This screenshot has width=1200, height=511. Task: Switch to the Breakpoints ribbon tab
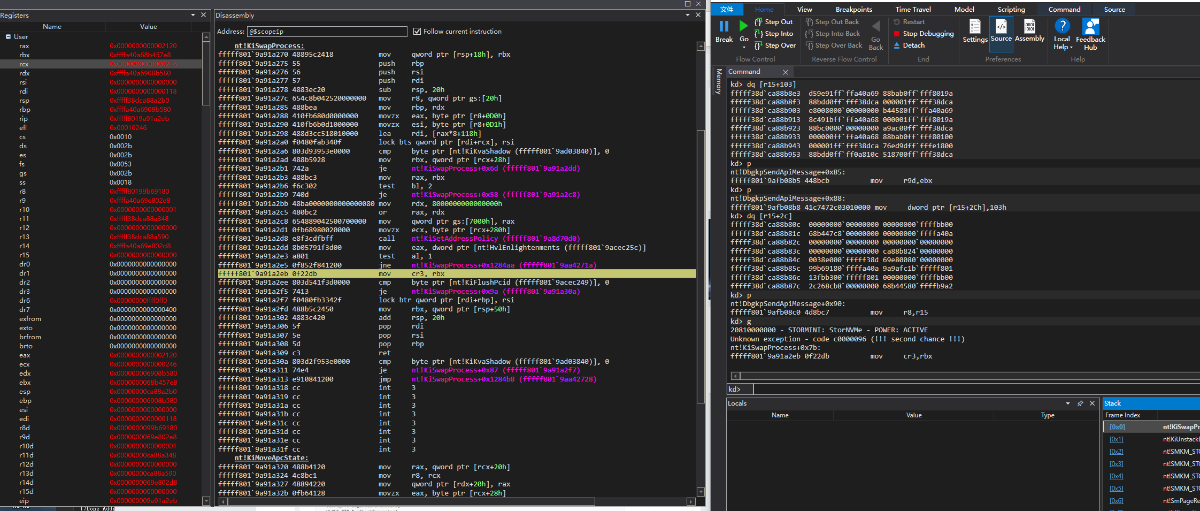pyautogui.click(x=853, y=9)
